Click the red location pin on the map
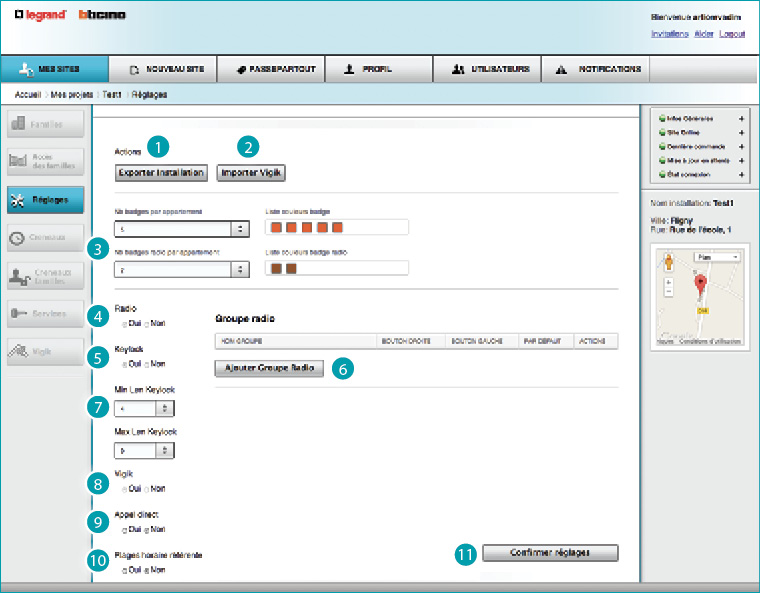This screenshot has height=593, width=760. tap(700, 285)
